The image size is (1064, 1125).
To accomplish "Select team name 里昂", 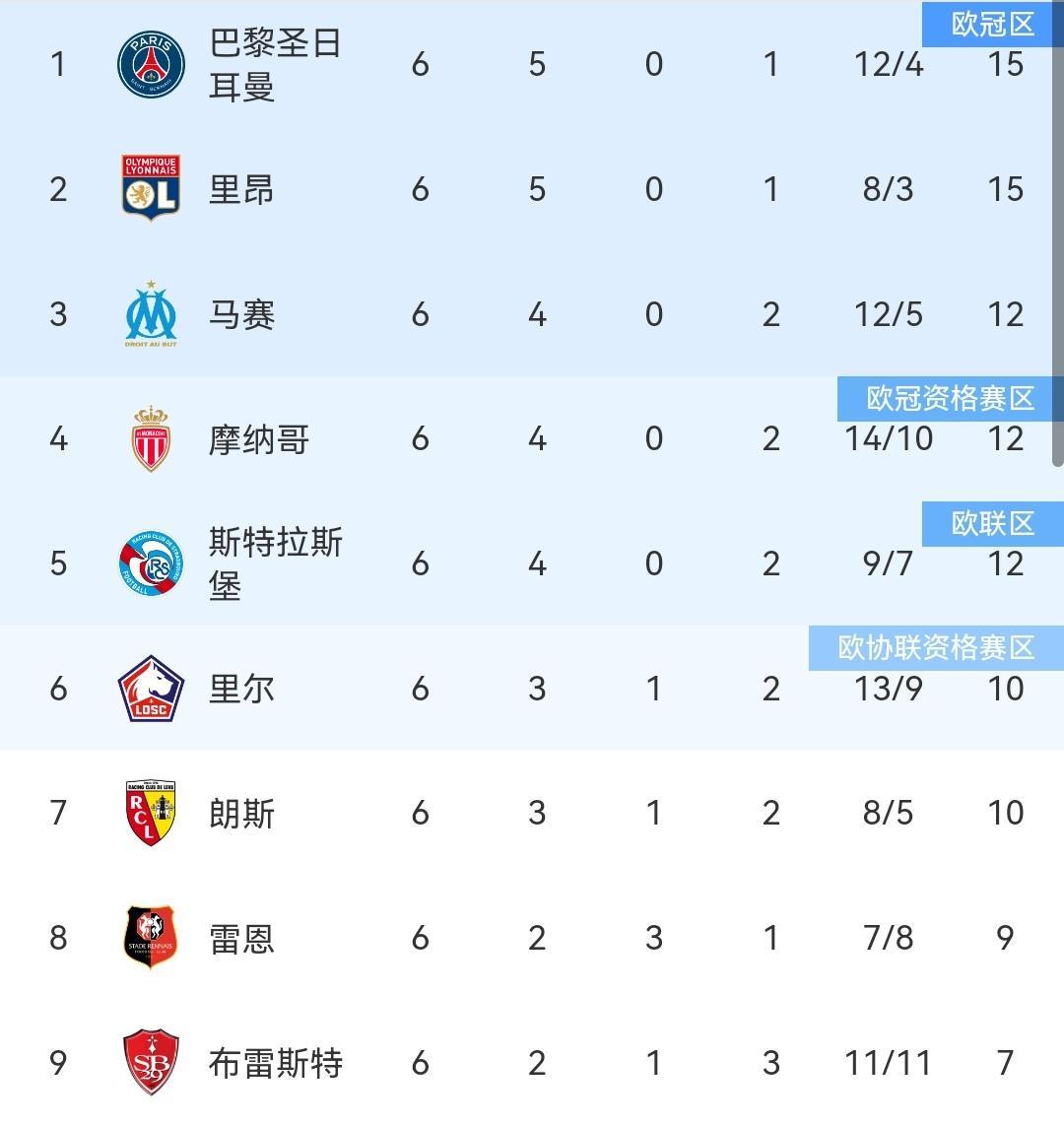I will click(x=241, y=189).
